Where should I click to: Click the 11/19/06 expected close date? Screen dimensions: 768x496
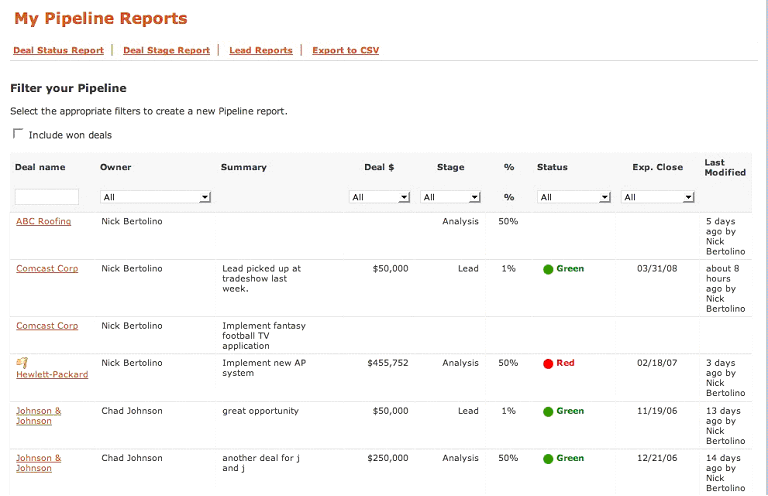pyautogui.click(x=657, y=411)
